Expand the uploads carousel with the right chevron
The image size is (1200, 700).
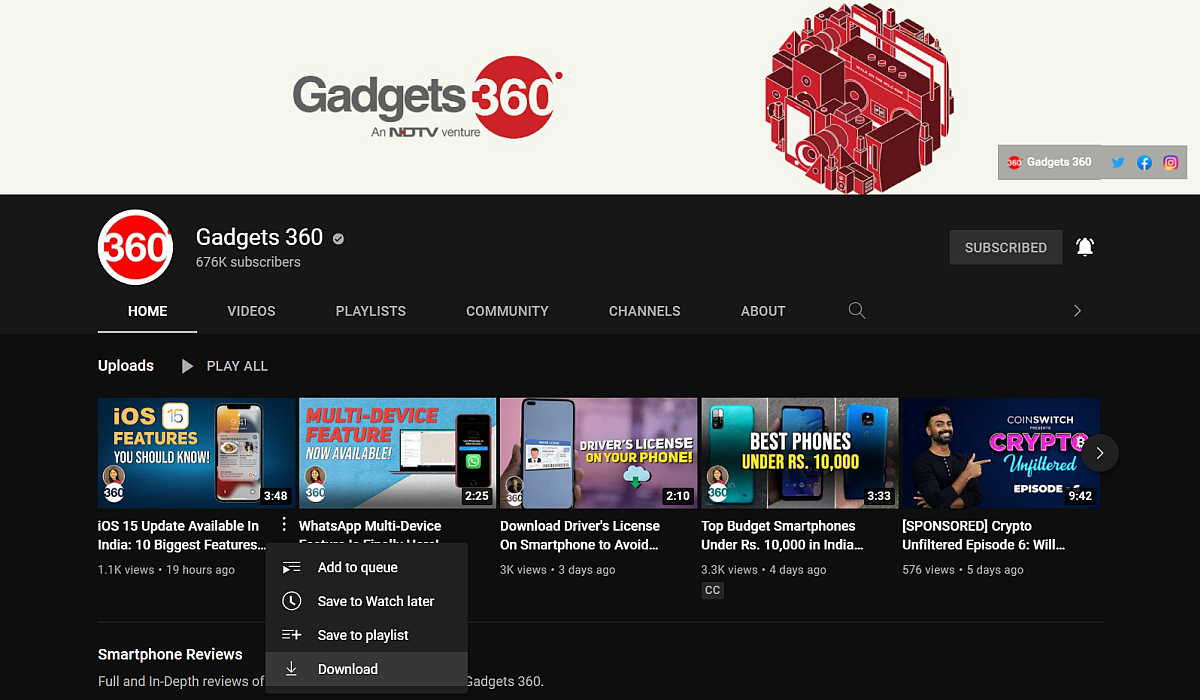click(x=1100, y=453)
